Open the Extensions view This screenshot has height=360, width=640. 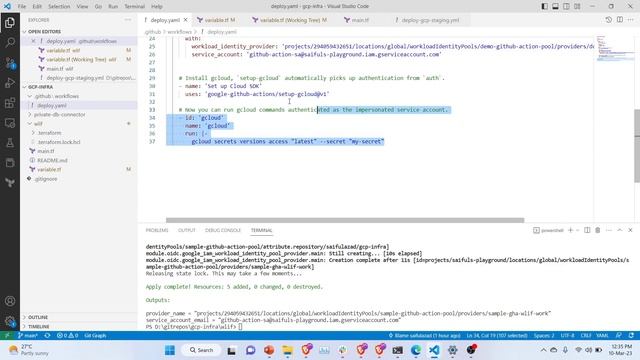point(10,102)
